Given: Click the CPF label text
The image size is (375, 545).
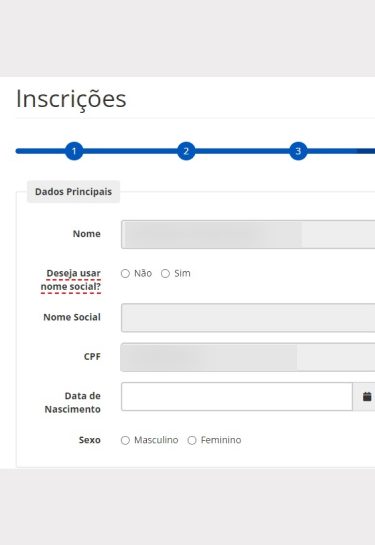Looking at the screenshot, I should (92, 357).
